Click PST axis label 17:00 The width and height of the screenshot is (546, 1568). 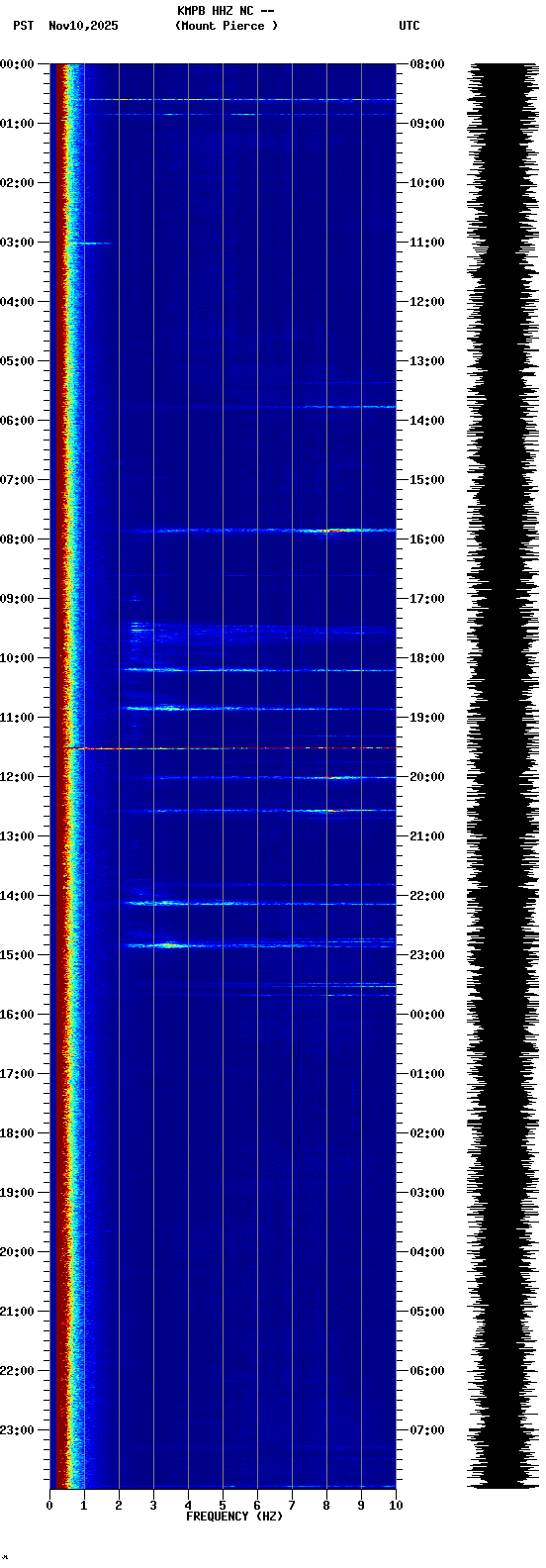[x=18, y=1074]
